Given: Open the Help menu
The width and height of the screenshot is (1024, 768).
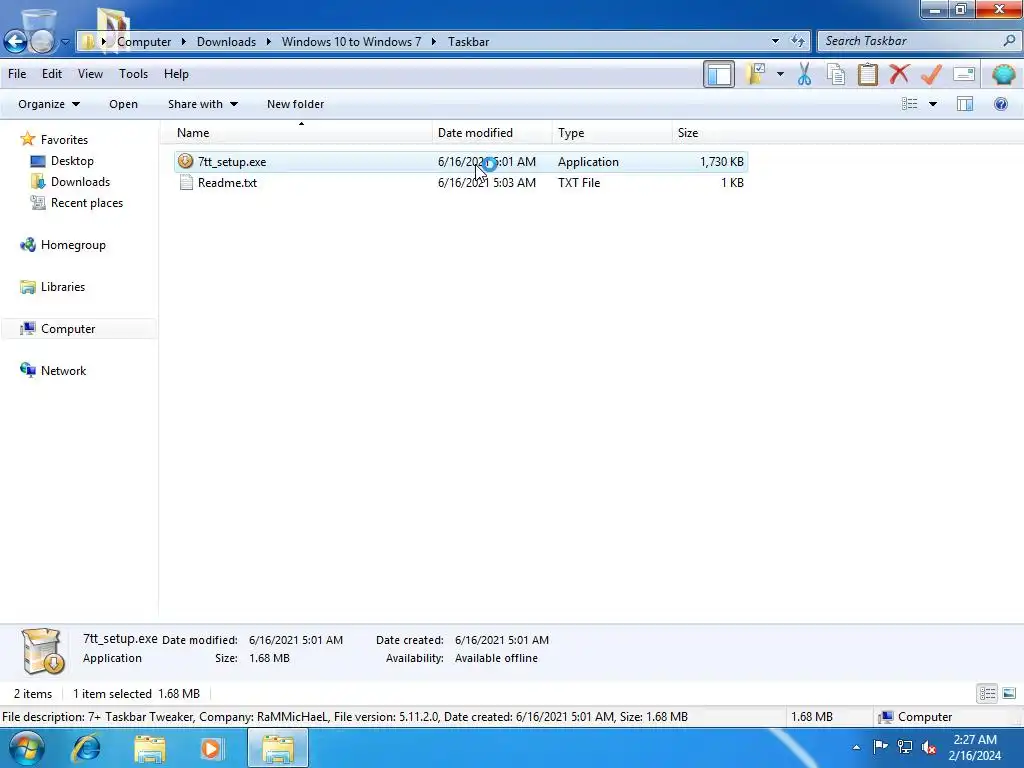Looking at the screenshot, I should click(x=176, y=74).
